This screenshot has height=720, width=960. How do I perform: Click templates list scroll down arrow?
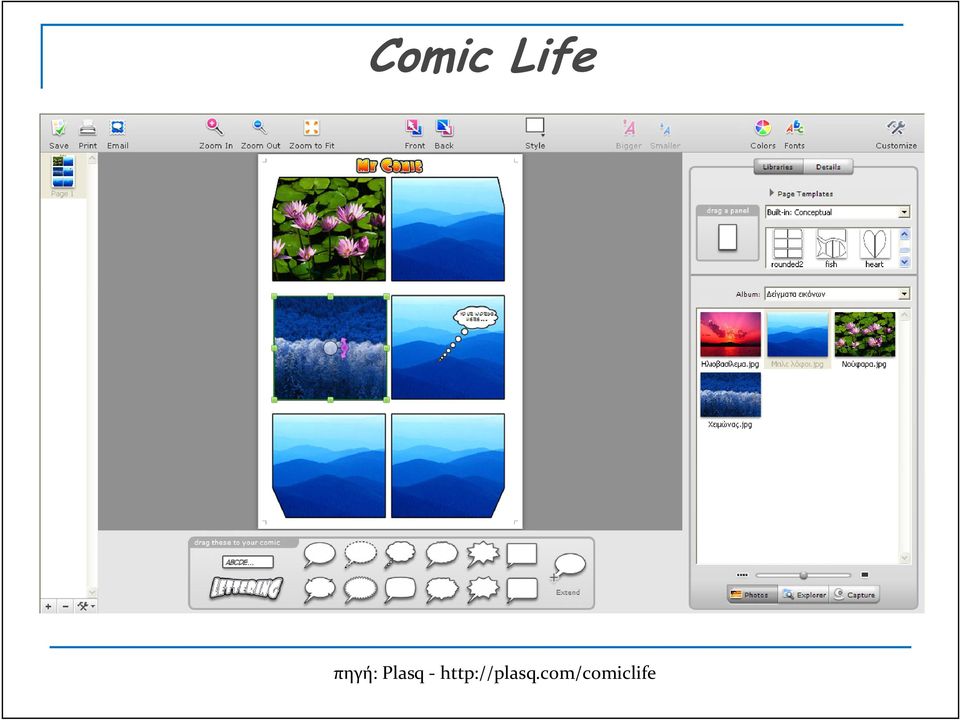[x=904, y=262]
